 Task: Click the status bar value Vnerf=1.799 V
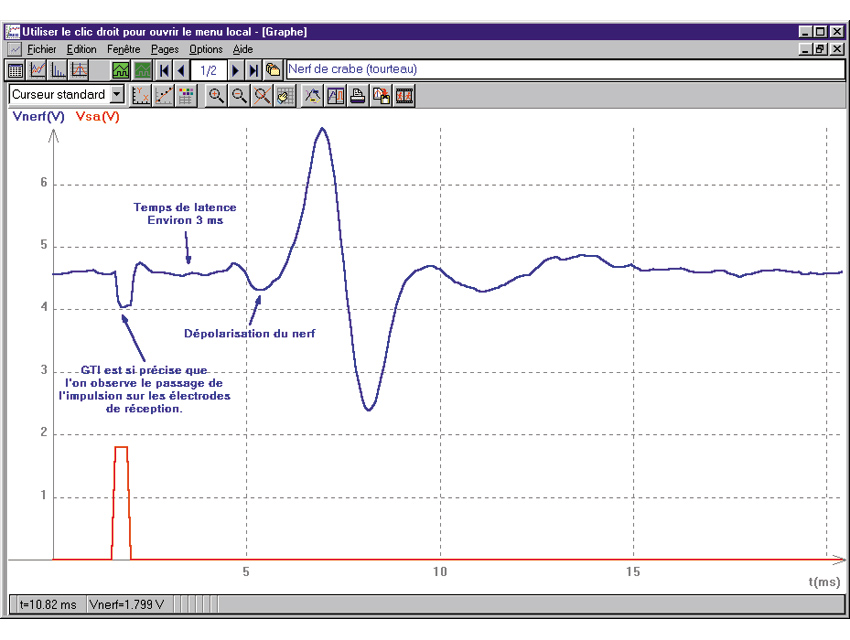(127, 604)
